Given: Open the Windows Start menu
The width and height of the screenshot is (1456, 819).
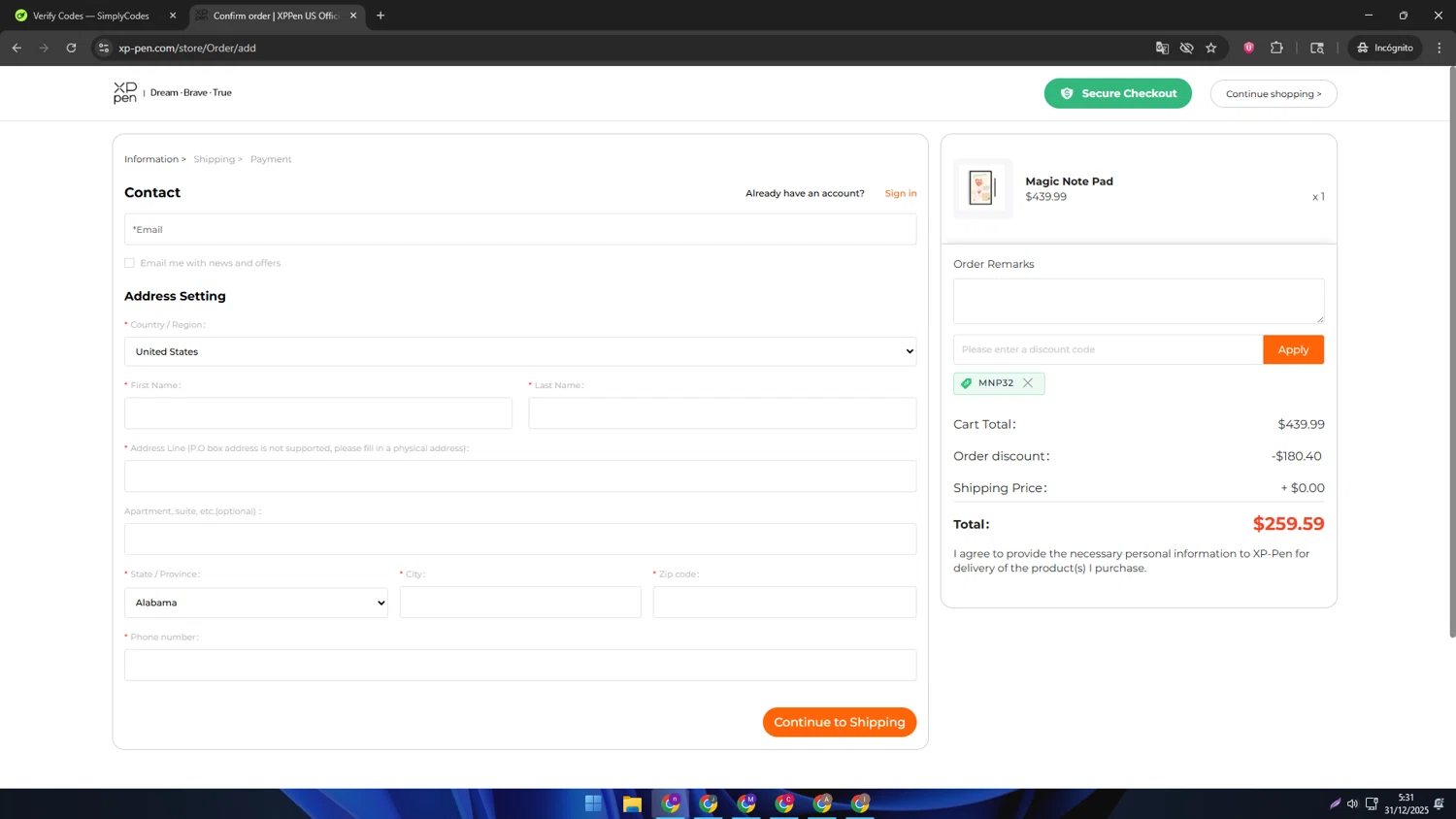Looking at the screenshot, I should click(593, 803).
